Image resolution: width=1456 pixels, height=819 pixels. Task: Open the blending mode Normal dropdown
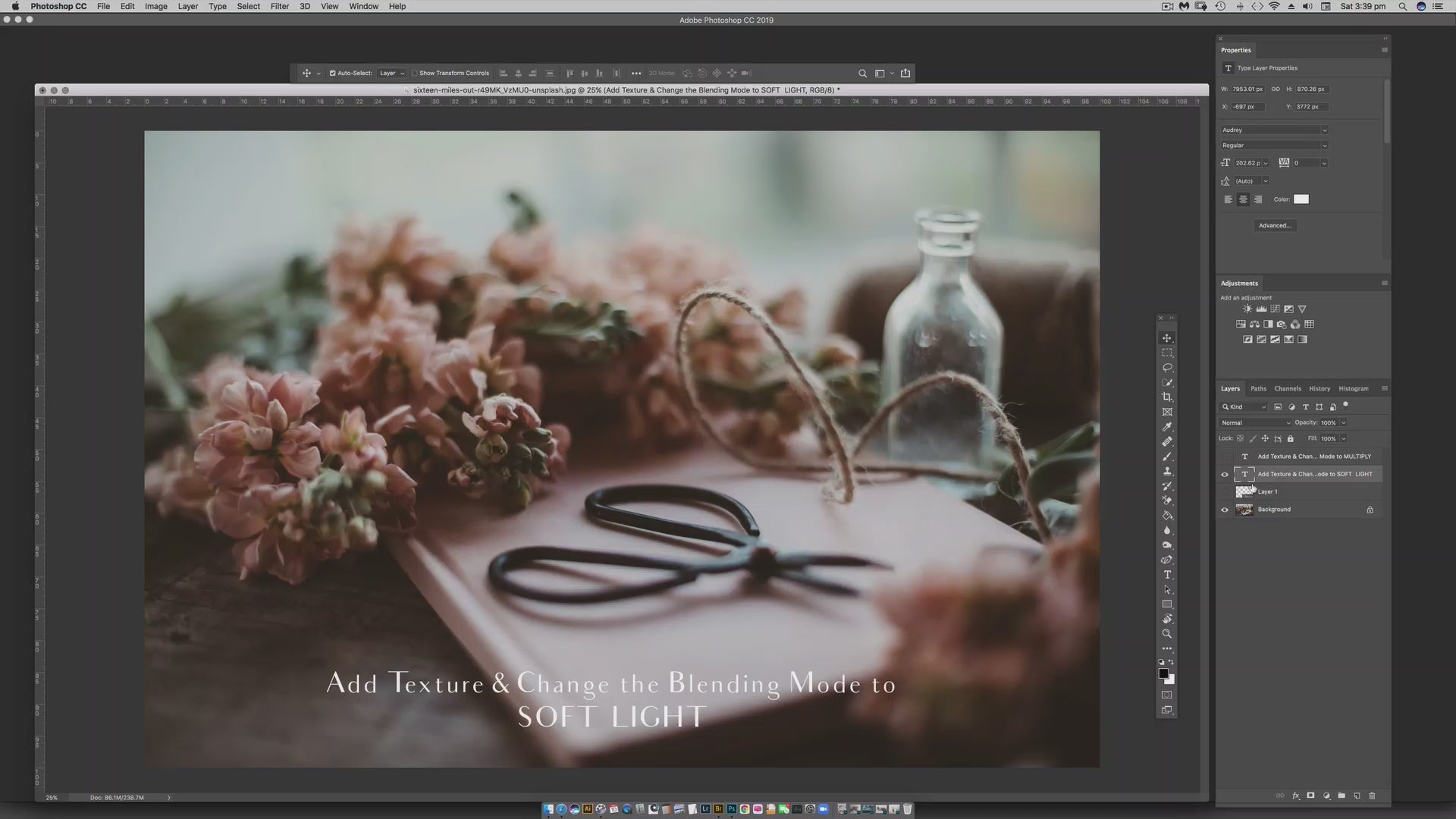pyautogui.click(x=1255, y=423)
